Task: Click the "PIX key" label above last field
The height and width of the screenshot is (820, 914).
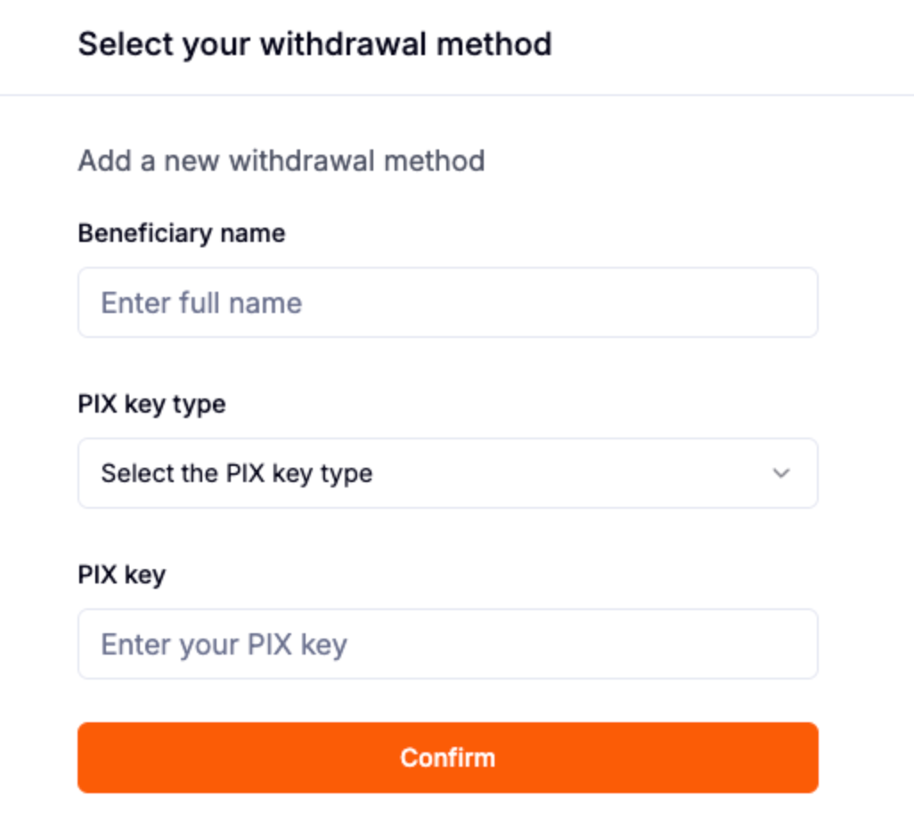Action: tap(122, 575)
